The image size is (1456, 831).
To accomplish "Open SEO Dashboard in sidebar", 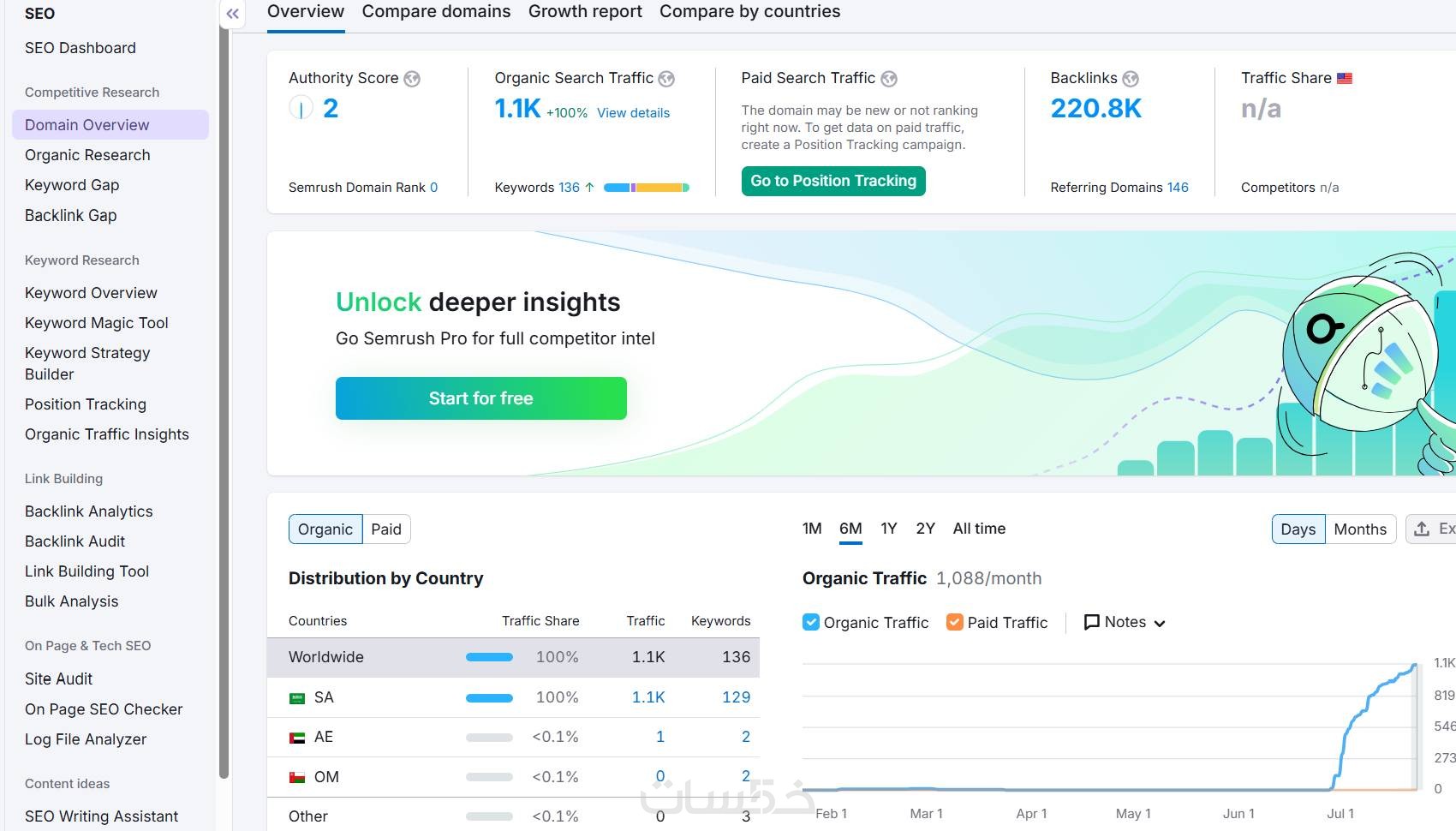I will 81,48.
